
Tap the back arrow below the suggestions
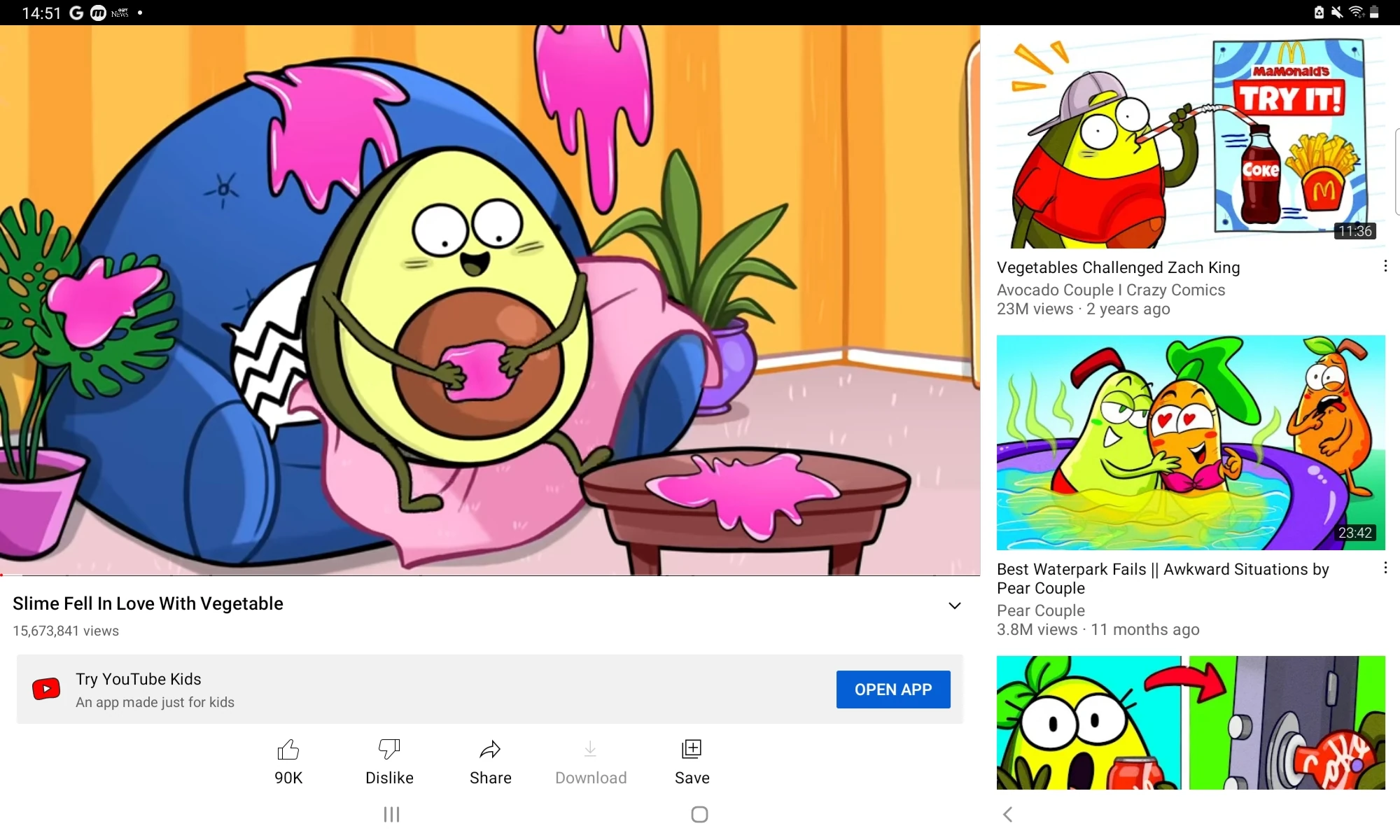click(x=1007, y=814)
